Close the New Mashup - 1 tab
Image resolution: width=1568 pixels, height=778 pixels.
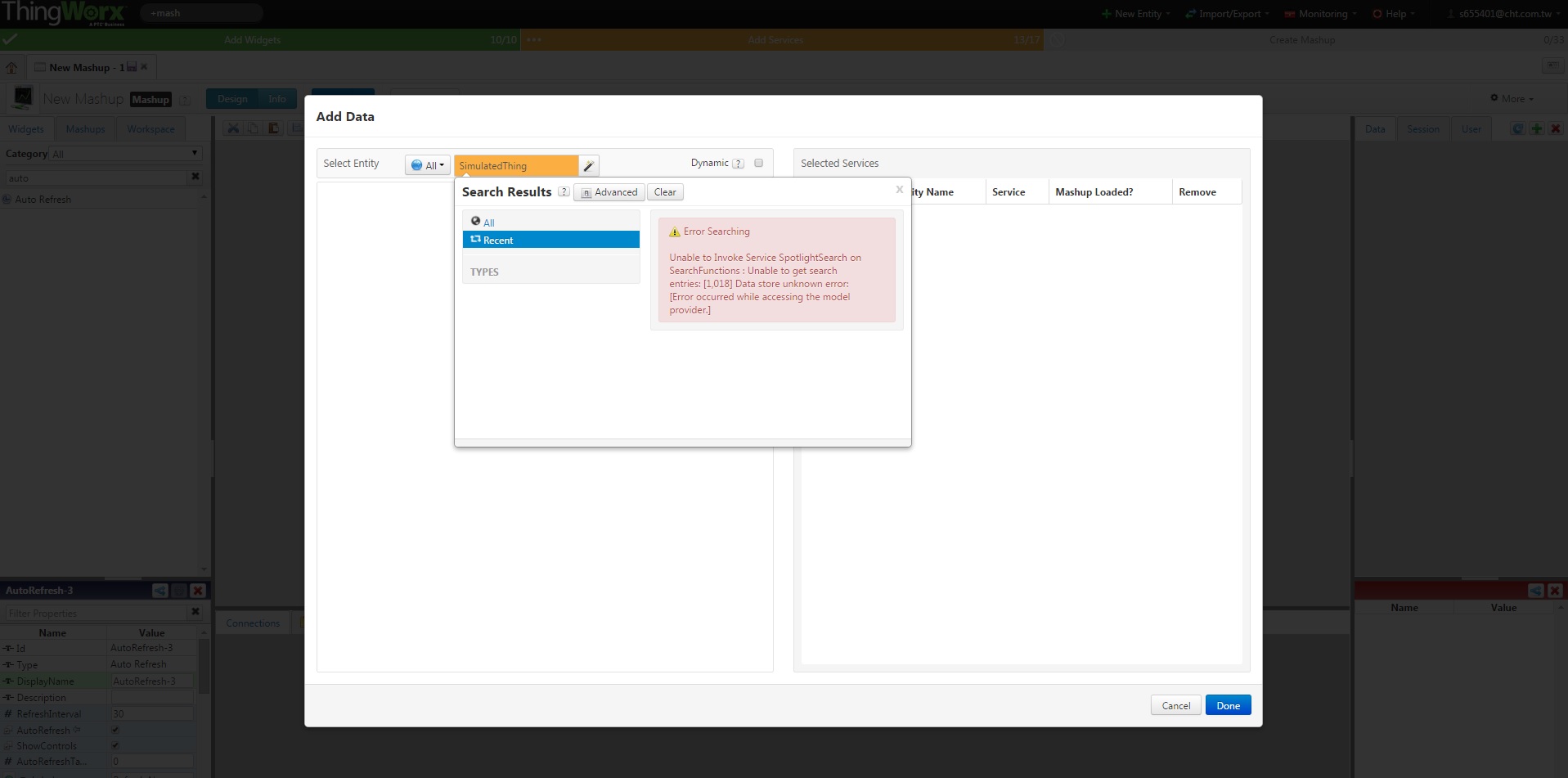[x=144, y=67]
